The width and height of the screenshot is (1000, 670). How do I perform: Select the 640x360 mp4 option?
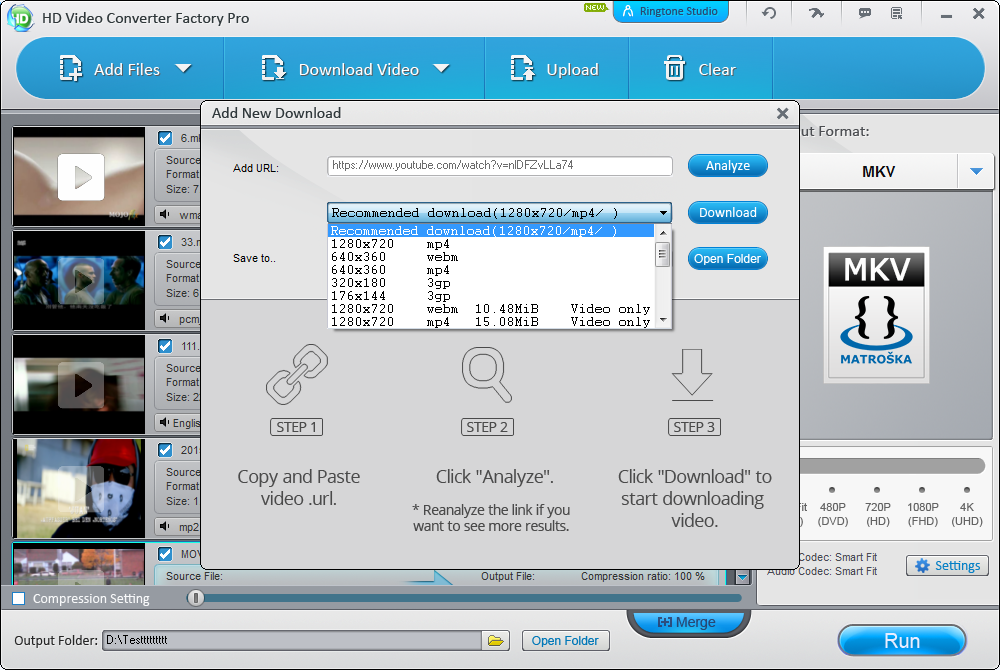tap(491, 270)
